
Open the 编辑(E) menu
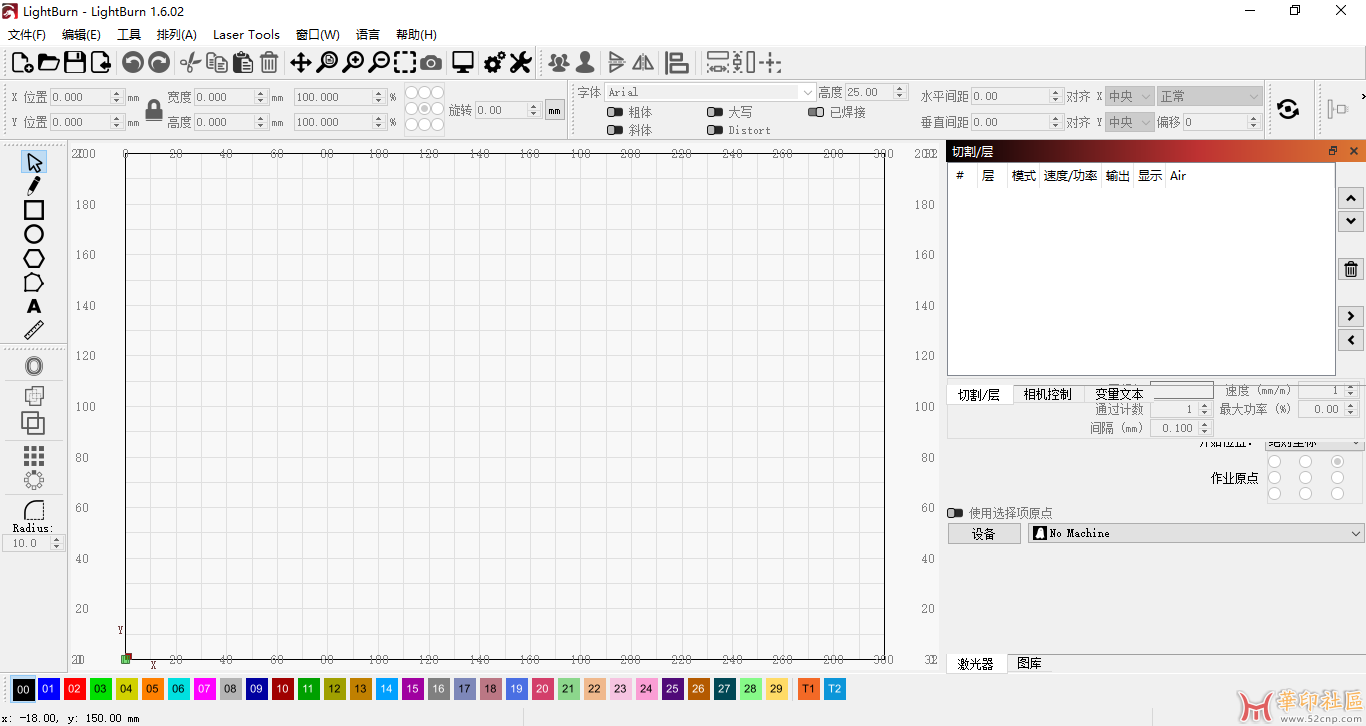(x=81, y=34)
